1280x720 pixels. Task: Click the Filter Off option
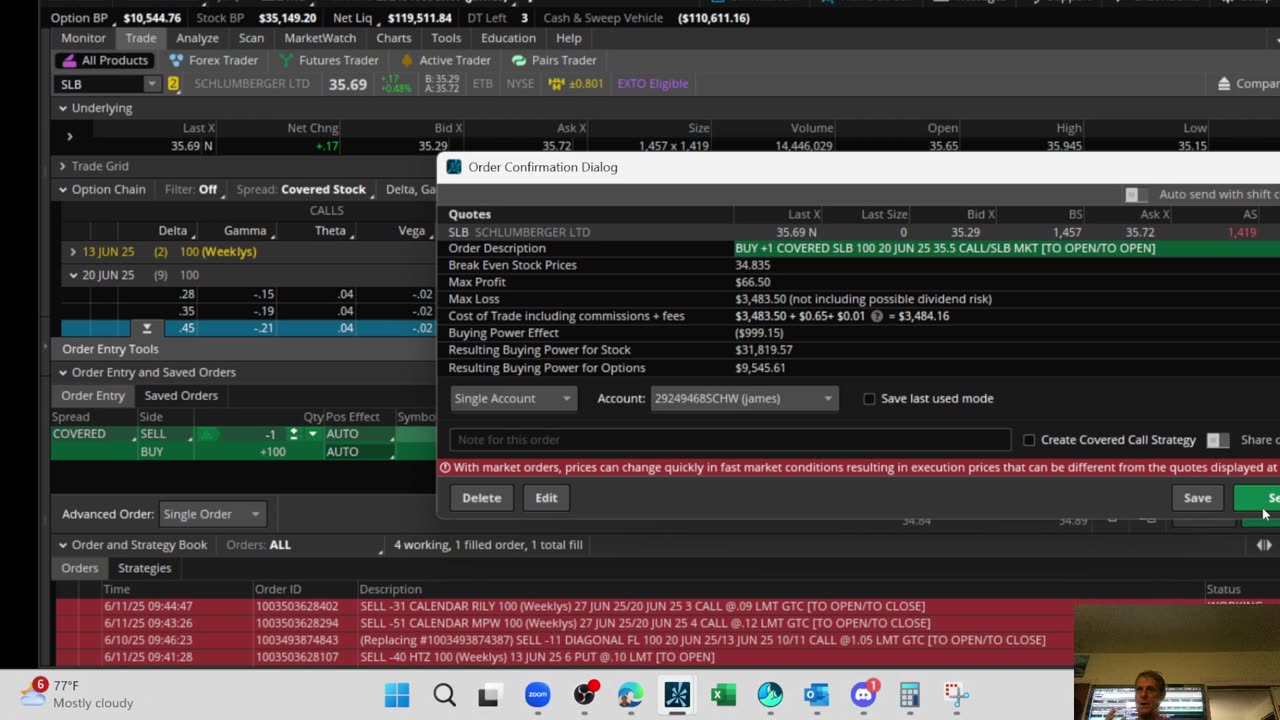tap(207, 190)
